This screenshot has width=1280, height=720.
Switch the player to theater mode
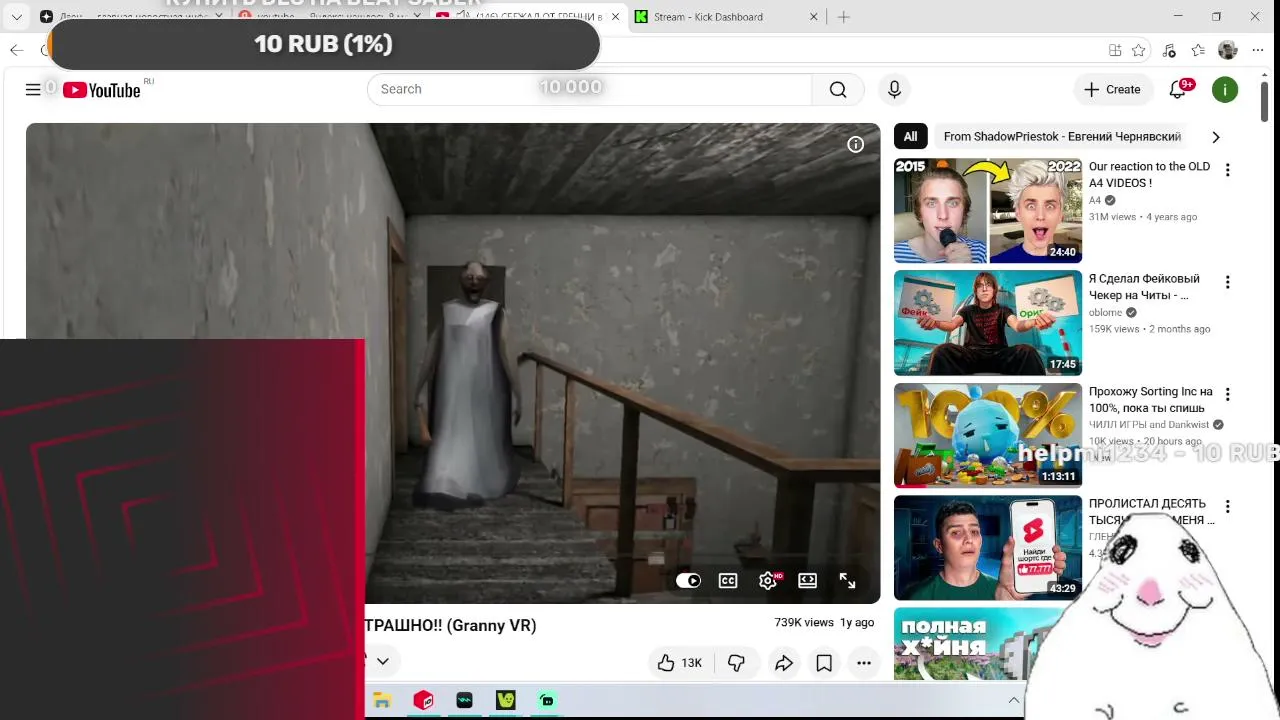click(808, 581)
